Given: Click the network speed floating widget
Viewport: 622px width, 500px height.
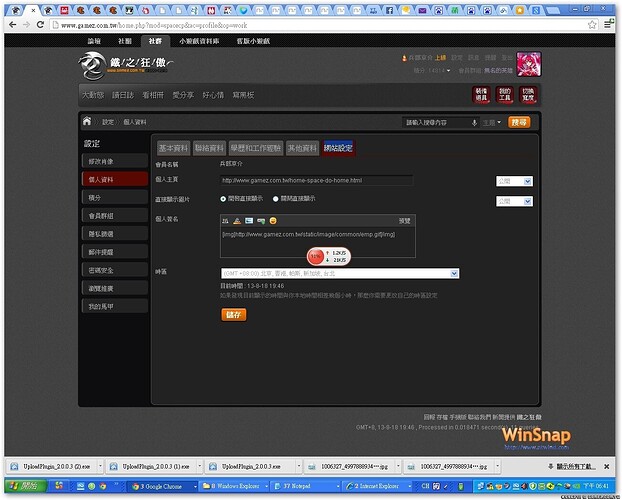Looking at the screenshot, I should [328, 256].
